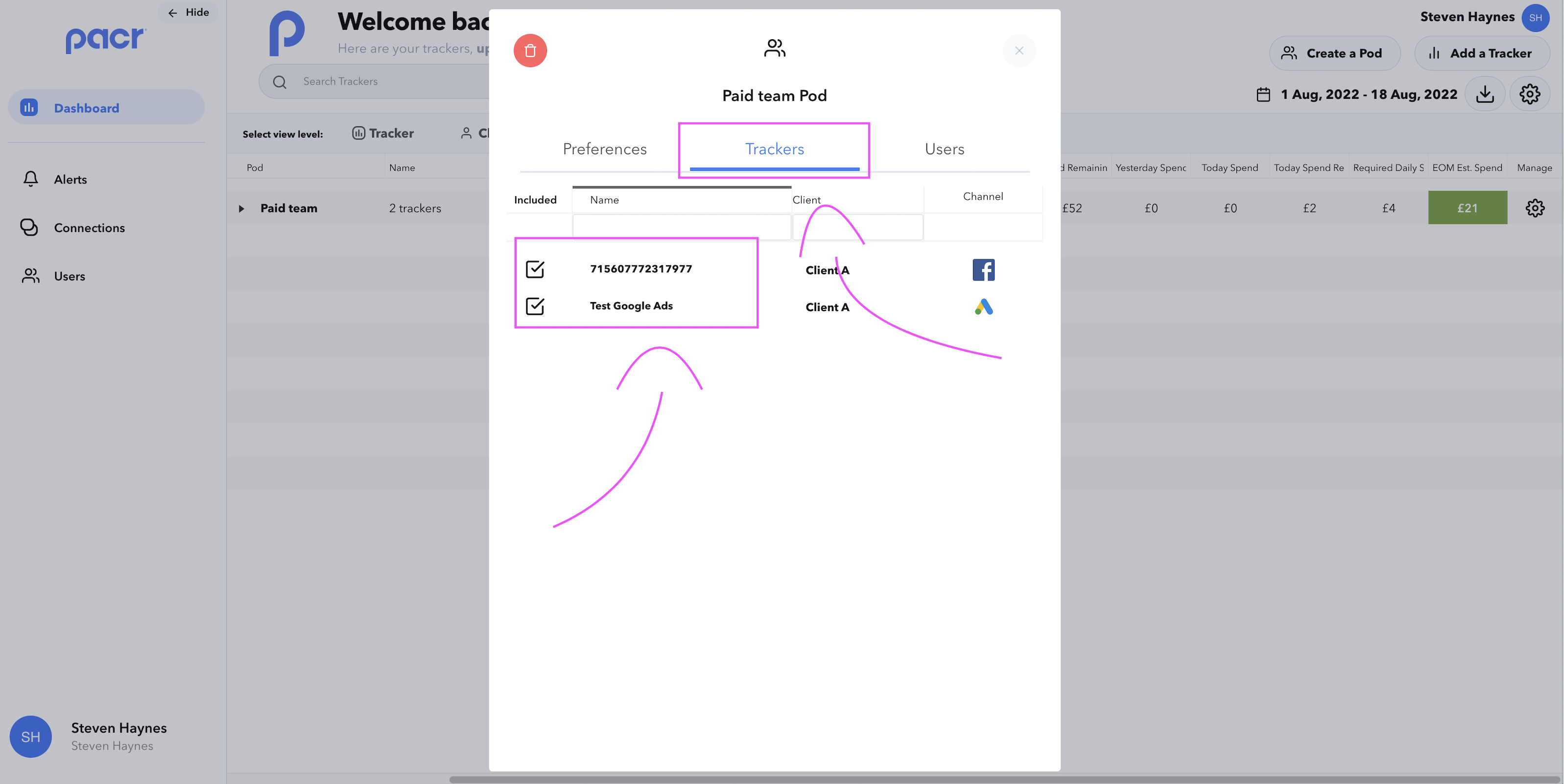The width and height of the screenshot is (1564, 784).
Task: Click the Google Ads channel icon
Action: coord(984,307)
